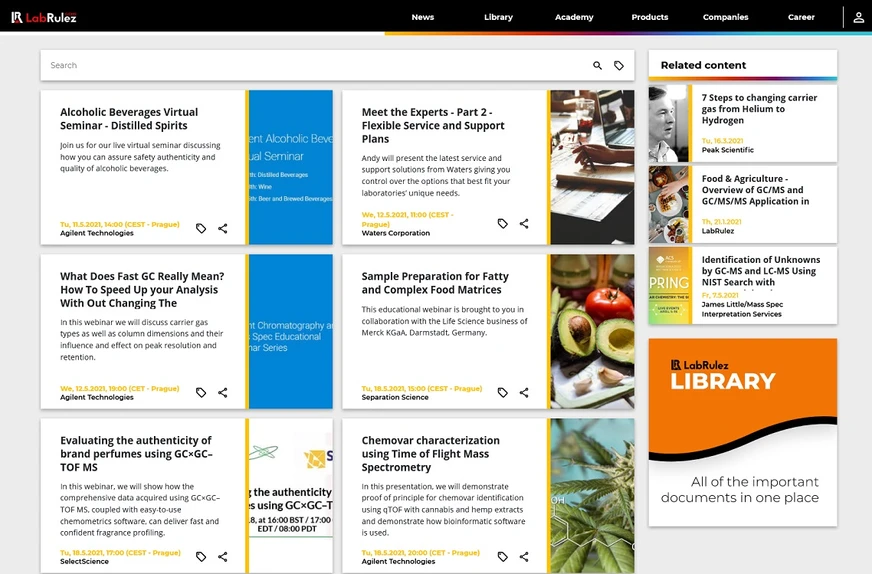Share the brand perfumes GC×GC-TOF MS card
872x574 pixels.
pos(222,557)
